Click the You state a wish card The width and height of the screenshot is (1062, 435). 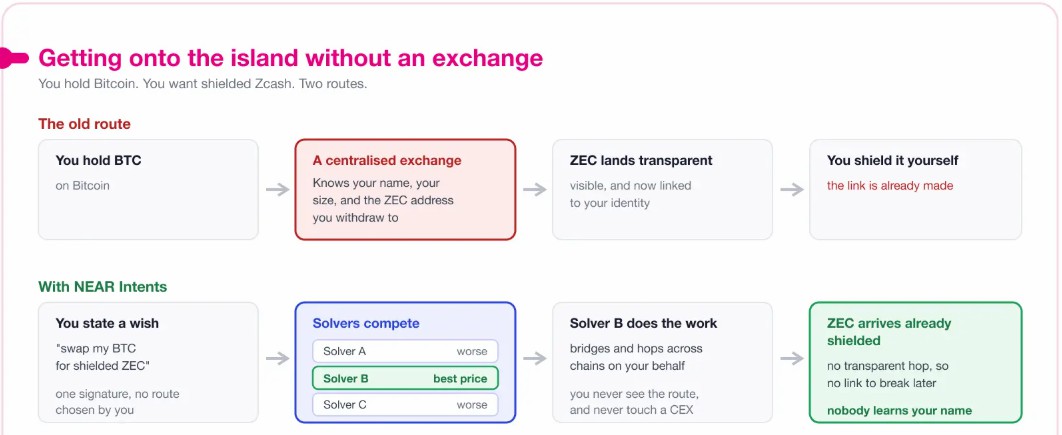click(x=148, y=362)
